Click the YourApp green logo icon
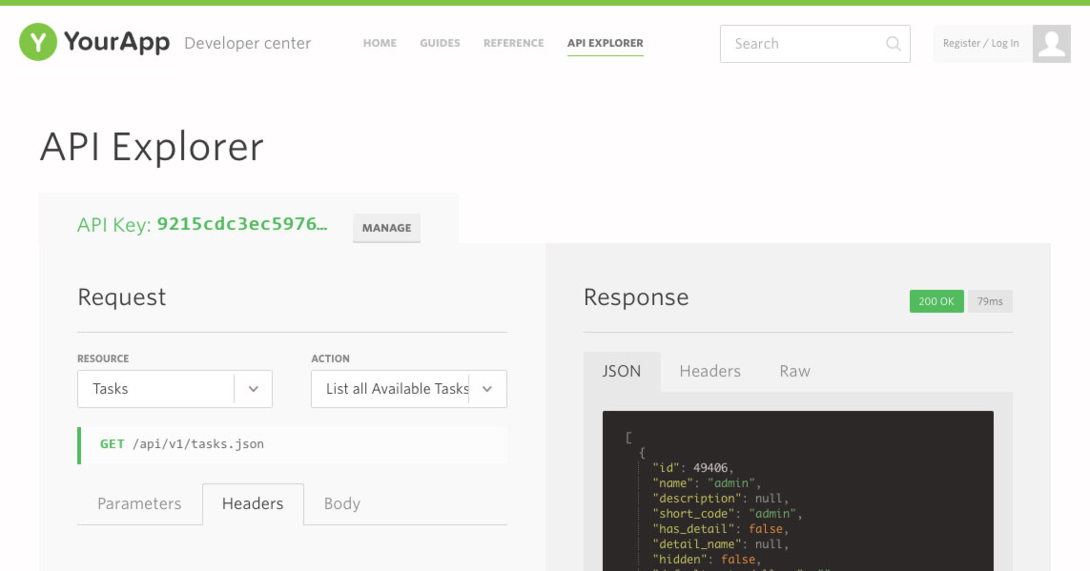Image resolution: width=1090 pixels, height=571 pixels. (x=38, y=42)
